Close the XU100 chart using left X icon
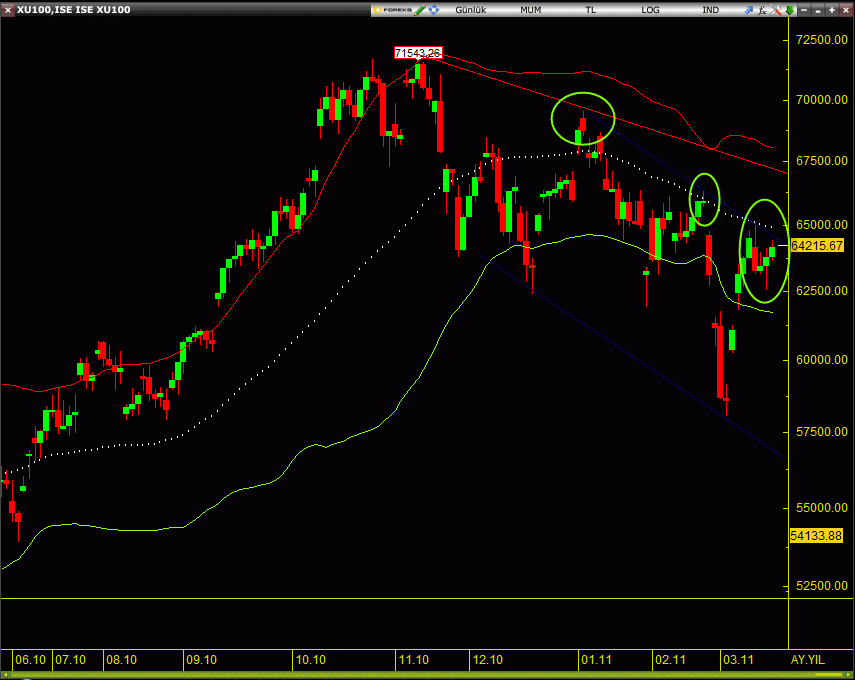Image resolution: width=855 pixels, height=680 pixels. 8,10
